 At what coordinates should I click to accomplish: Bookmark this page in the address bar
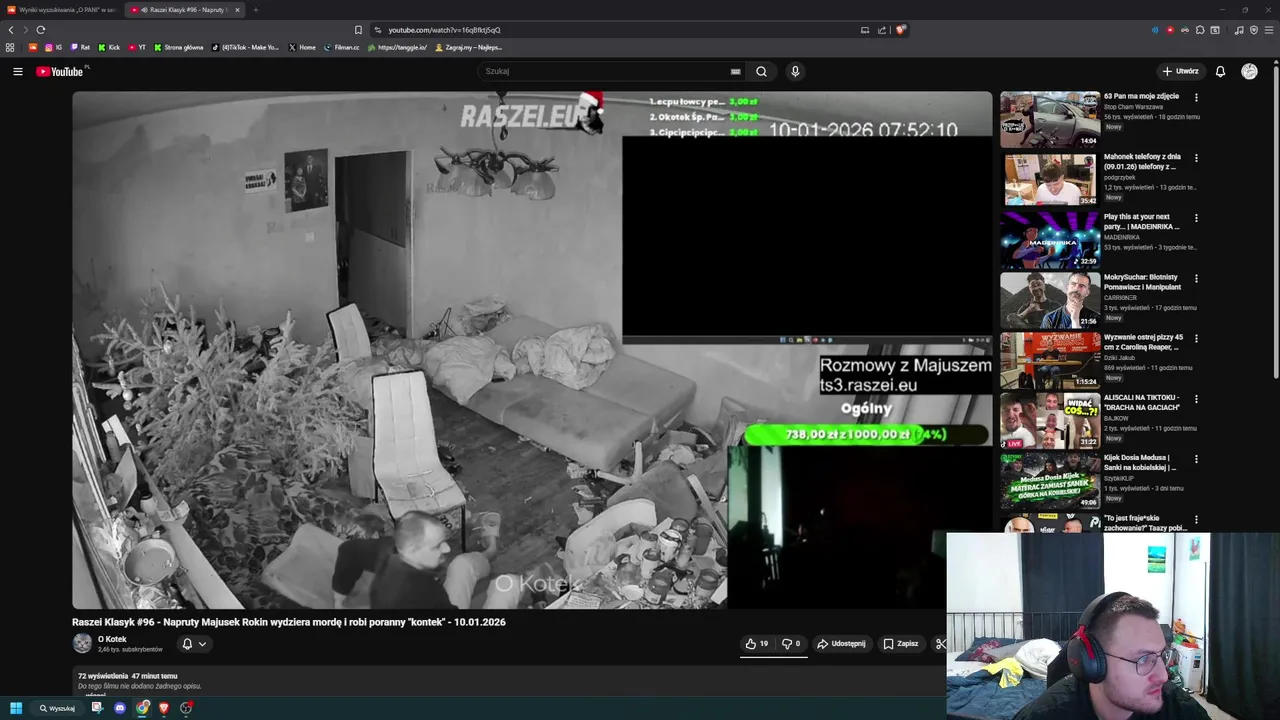[x=358, y=30]
